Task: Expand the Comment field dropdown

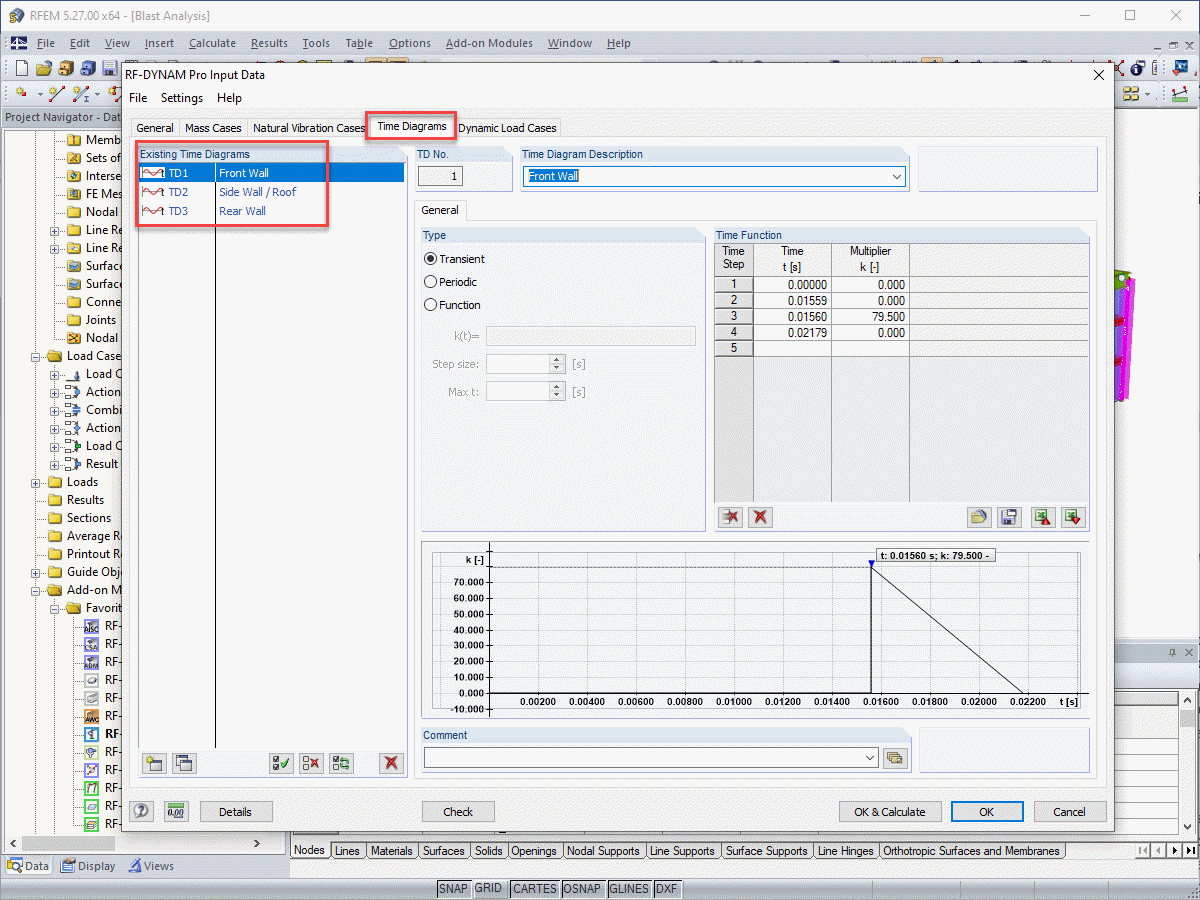Action: tap(868, 757)
